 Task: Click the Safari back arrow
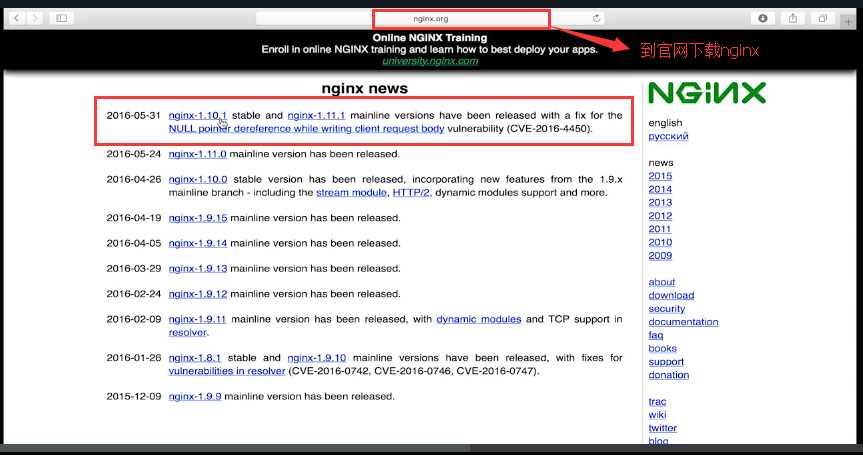17,18
